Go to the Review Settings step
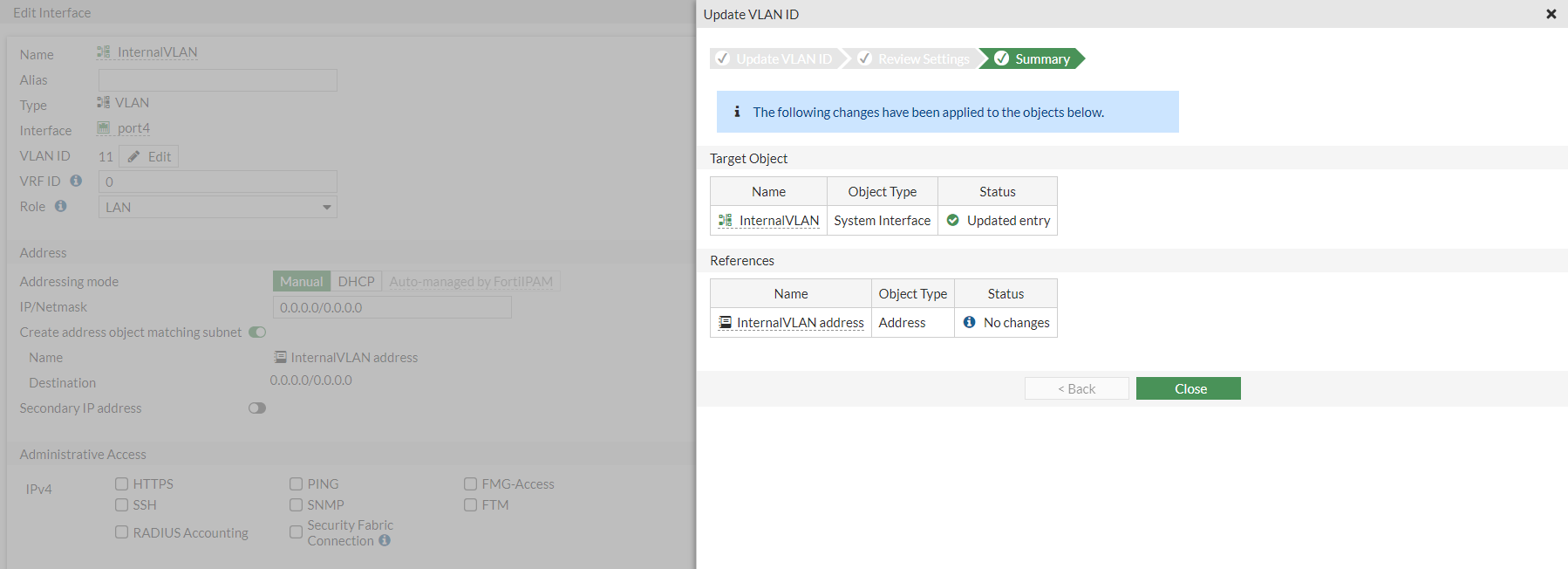1568x569 pixels. tap(914, 58)
